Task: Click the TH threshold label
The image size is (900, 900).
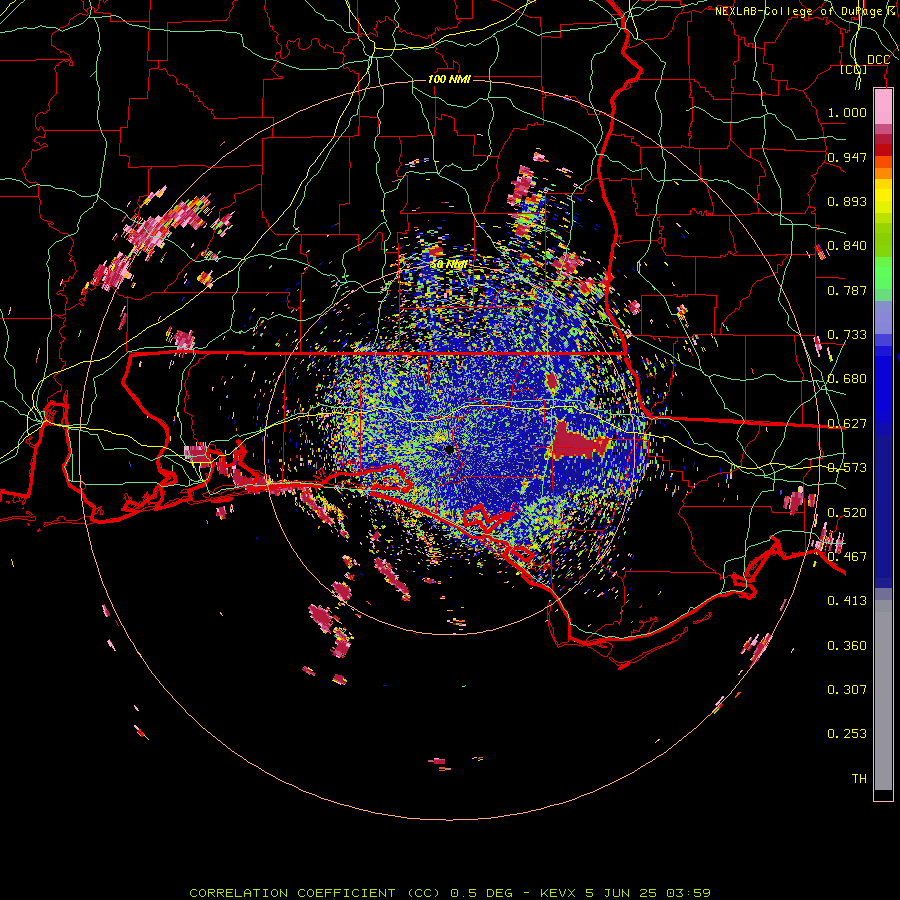Action: pyautogui.click(x=859, y=779)
